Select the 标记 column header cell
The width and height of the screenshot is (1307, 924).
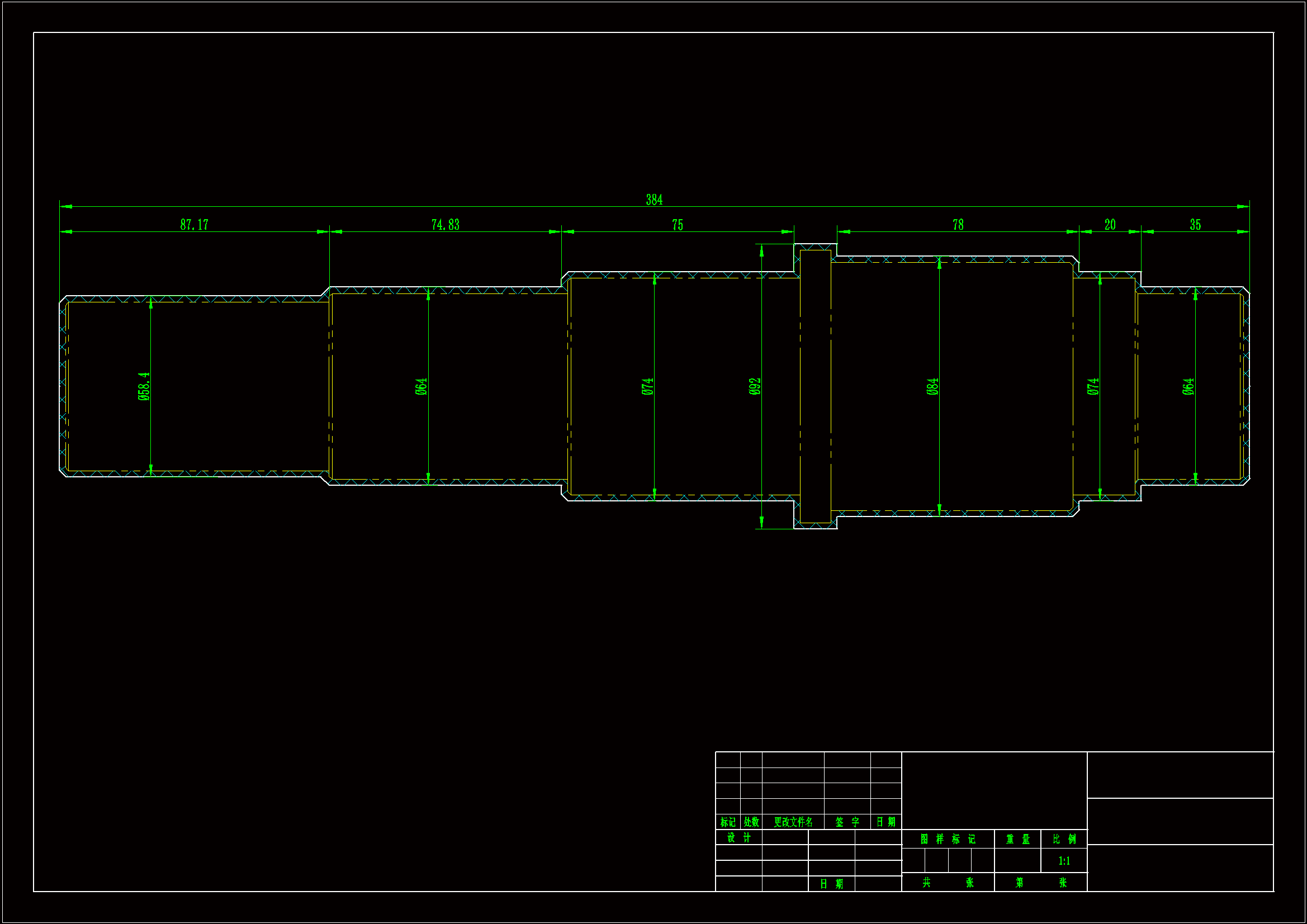(728, 822)
